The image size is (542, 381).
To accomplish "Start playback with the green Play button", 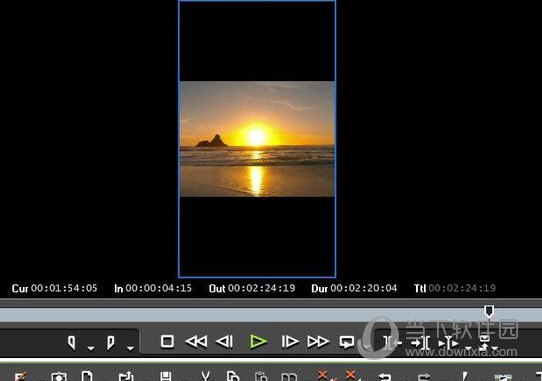I will coord(258,342).
